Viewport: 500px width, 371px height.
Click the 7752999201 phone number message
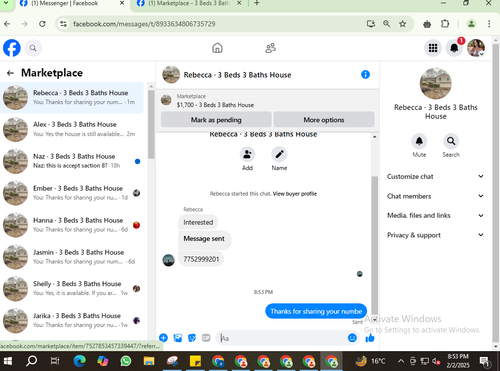pos(201,259)
